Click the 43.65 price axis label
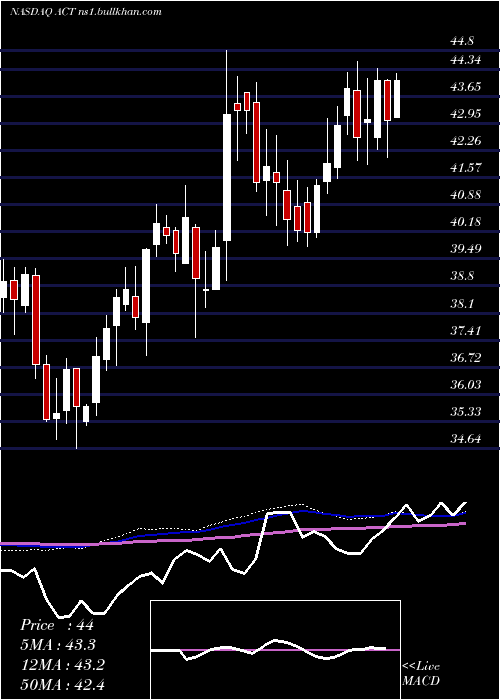This screenshot has width=500, height=700. pos(466,87)
